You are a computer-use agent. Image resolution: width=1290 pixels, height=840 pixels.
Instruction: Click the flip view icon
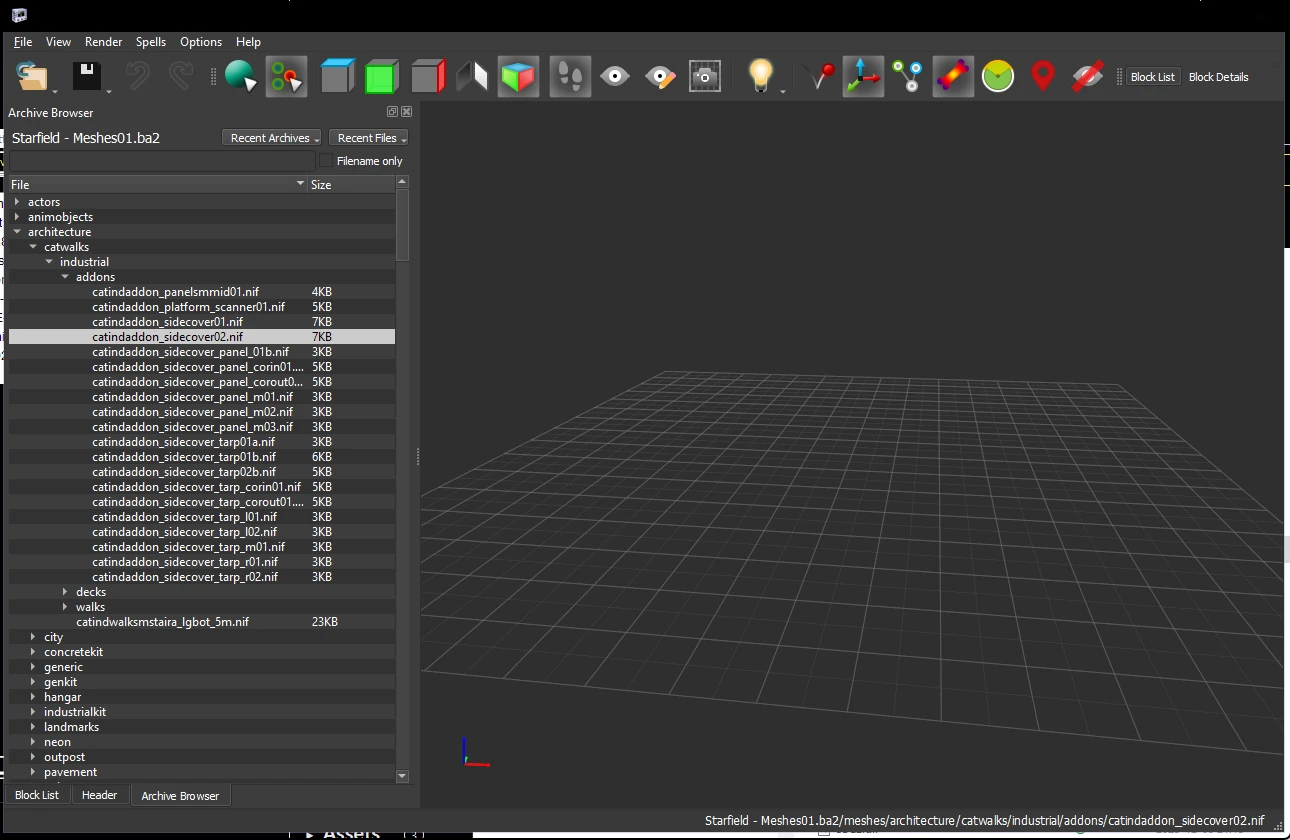(x=472, y=76)
